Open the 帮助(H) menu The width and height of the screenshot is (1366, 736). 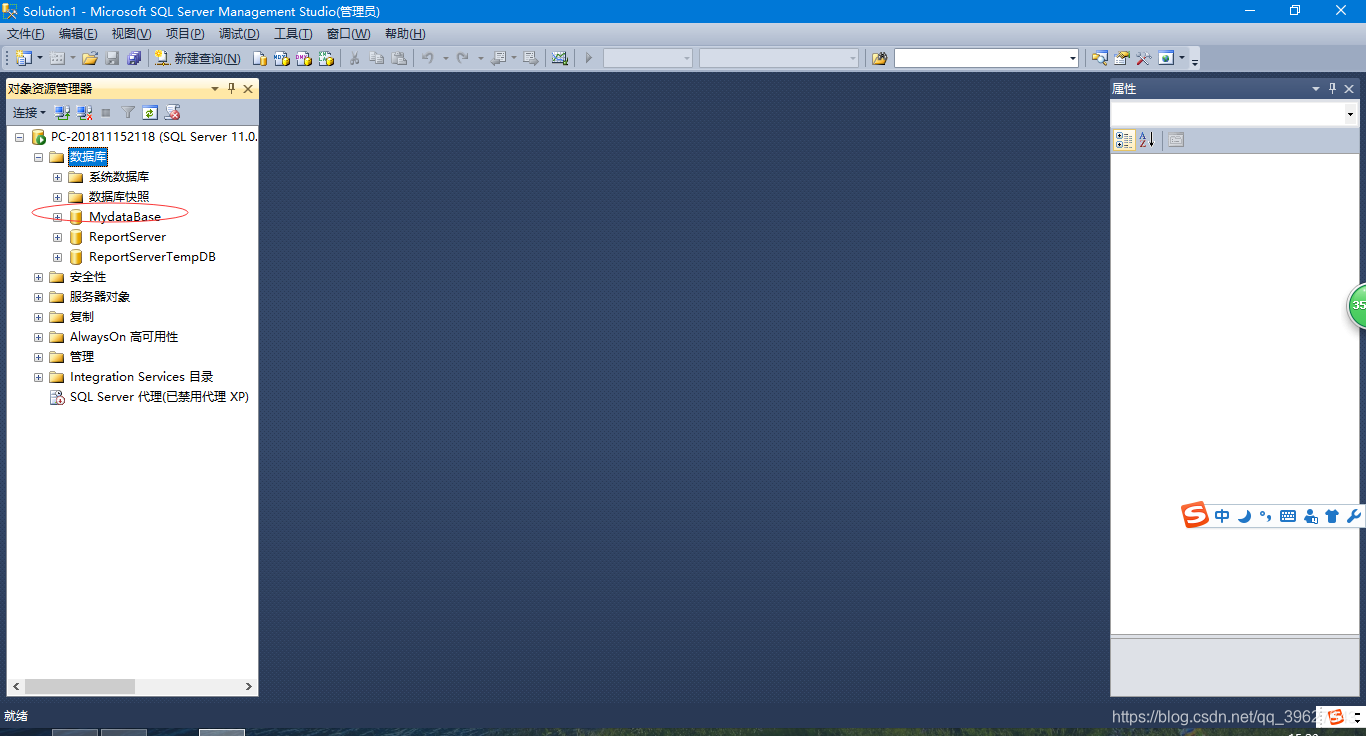click(x=405, y=34)
